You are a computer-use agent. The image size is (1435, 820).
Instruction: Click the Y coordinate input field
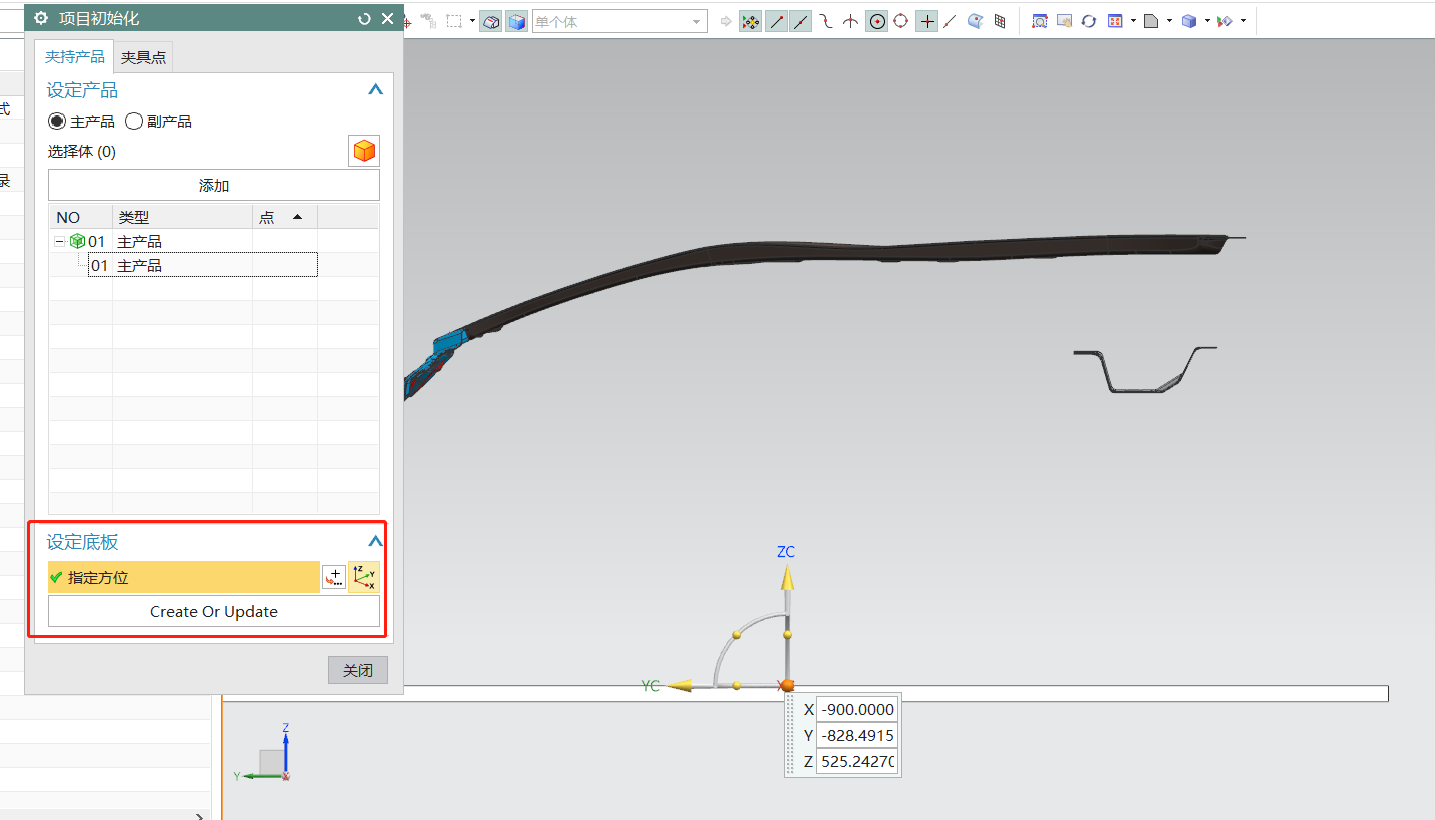coord(857,735)
